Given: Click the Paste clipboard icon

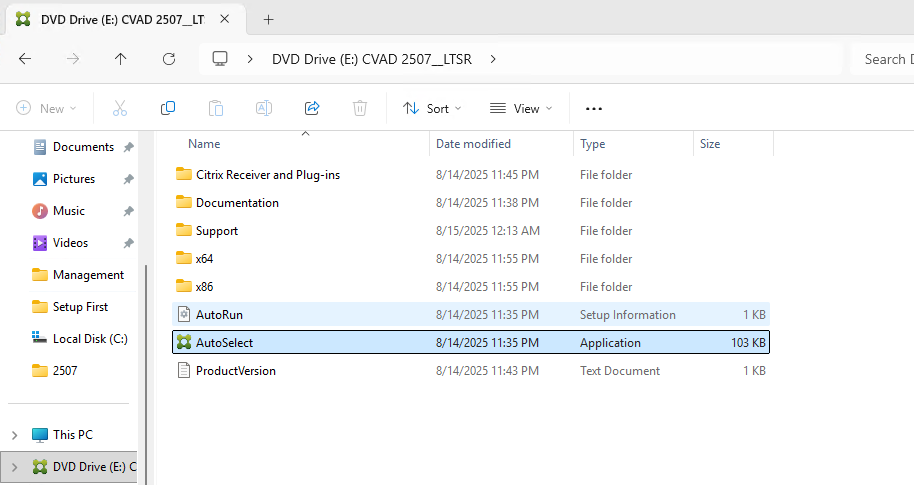Looking at the screenshot, I should click(216, 108).
